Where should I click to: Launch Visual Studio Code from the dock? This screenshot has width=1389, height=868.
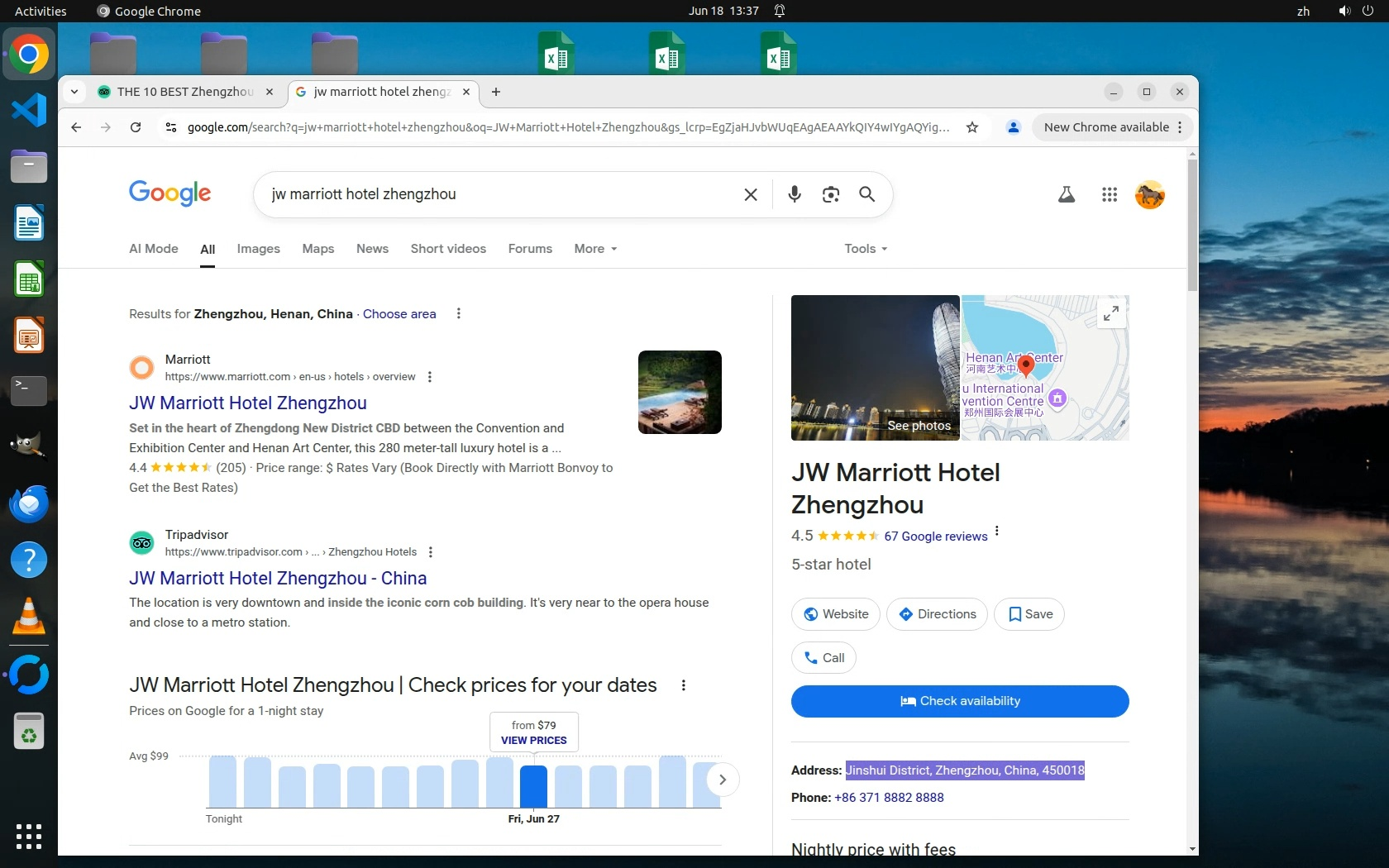click(29, 111)
